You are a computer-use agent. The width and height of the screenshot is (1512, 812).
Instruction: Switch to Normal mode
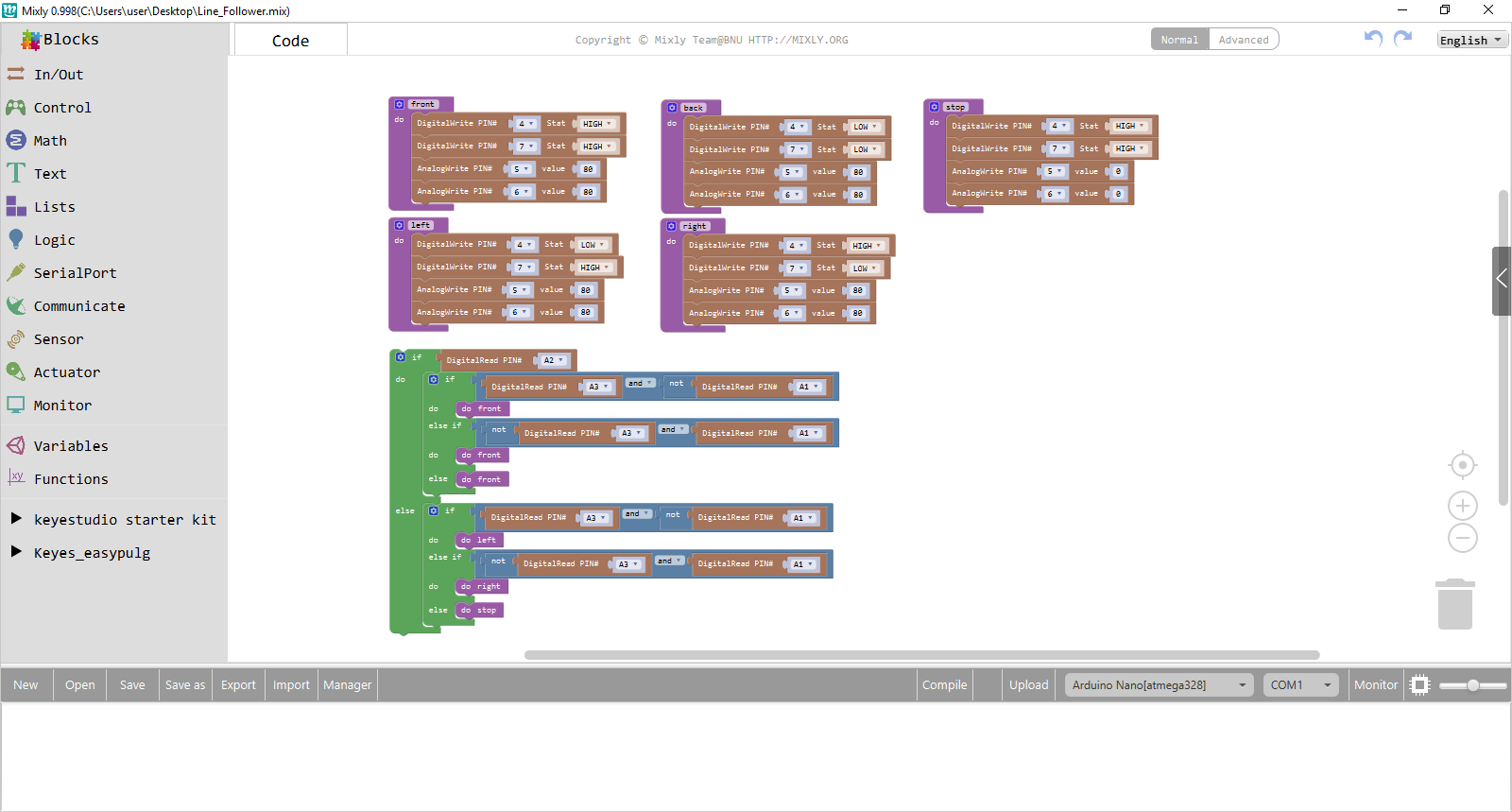pos(1179,40)
